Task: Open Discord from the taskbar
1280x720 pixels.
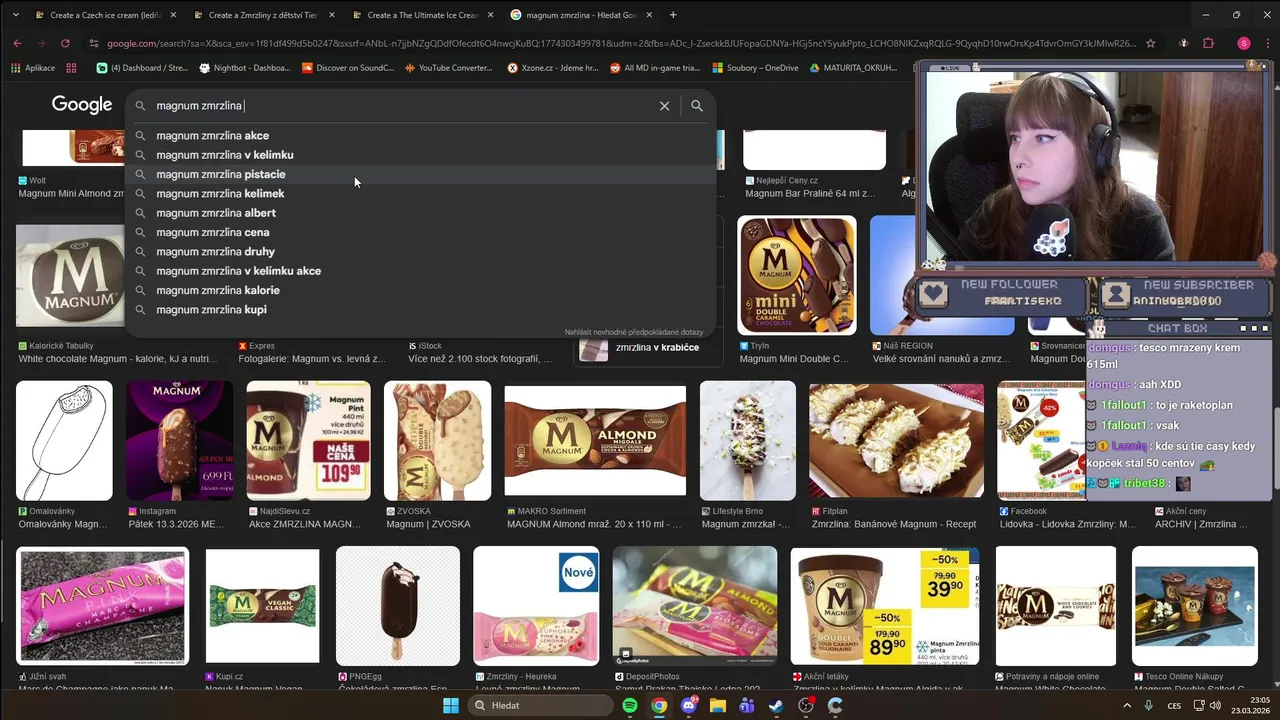Action: coord(688,706)
